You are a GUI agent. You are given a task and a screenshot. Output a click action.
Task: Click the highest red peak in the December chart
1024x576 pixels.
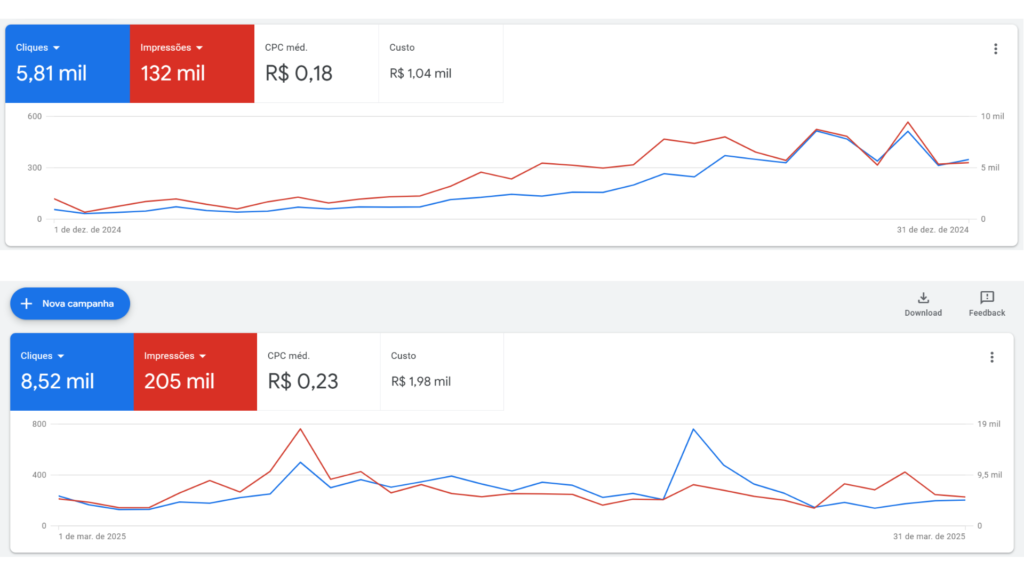point(908,122)
